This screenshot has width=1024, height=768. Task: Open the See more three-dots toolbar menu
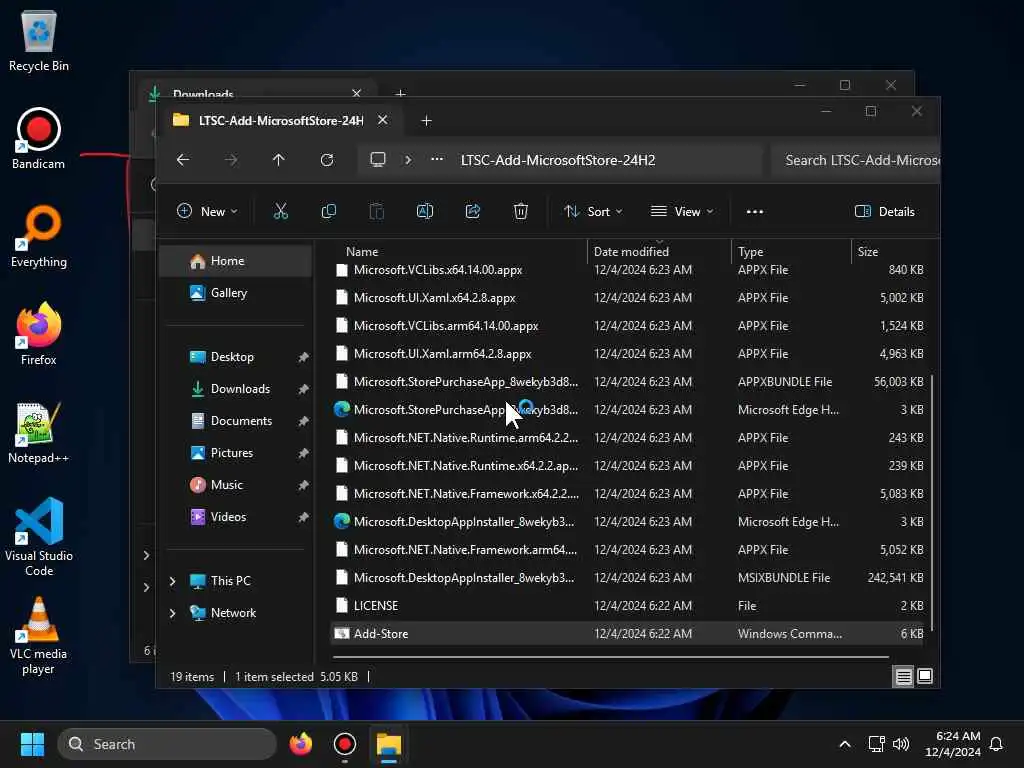point(754,212)
